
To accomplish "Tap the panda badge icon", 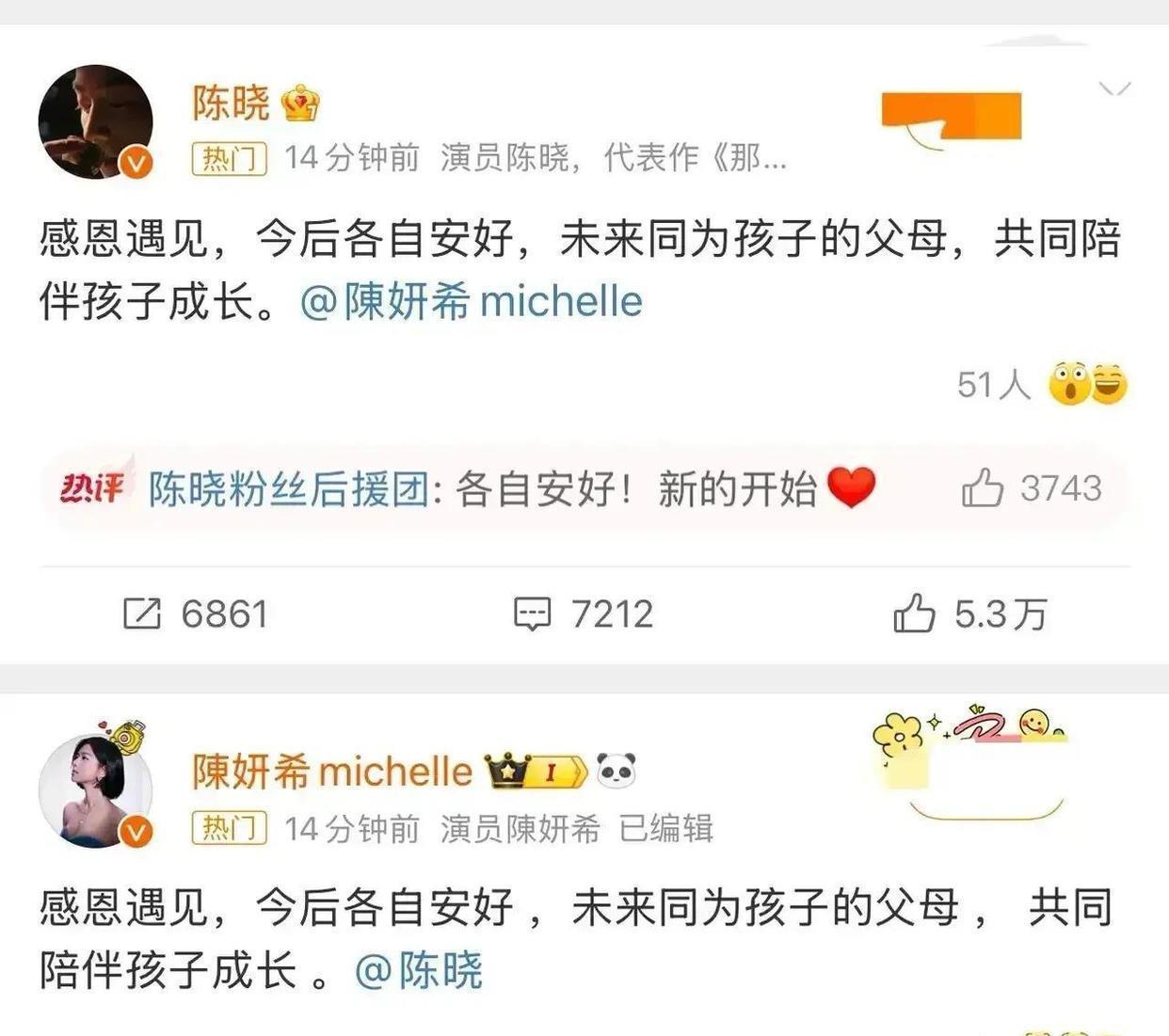I will [x=616, y=771].
